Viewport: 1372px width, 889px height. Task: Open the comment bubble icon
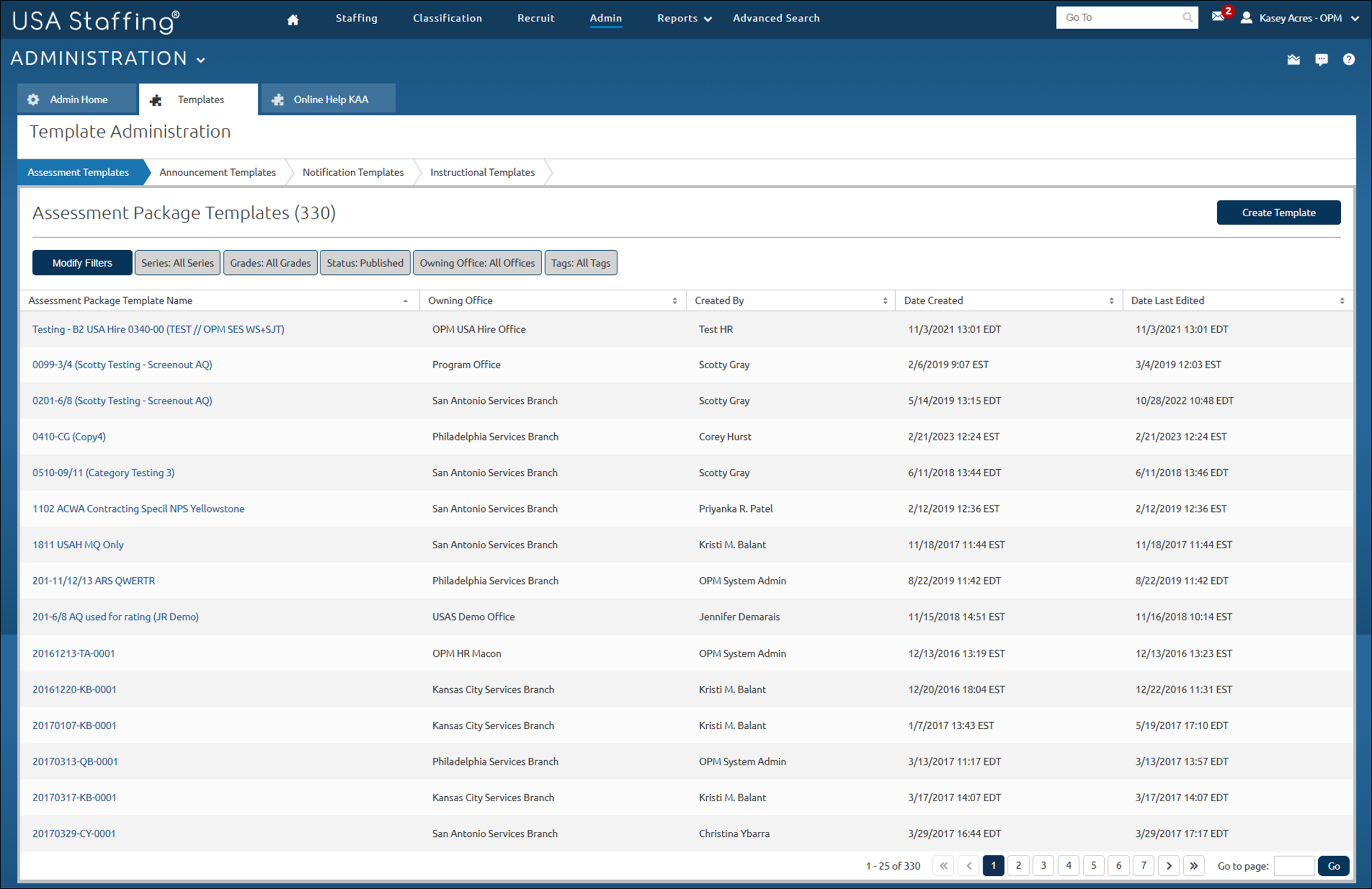pyautogui.click(x=1322, y=59)
